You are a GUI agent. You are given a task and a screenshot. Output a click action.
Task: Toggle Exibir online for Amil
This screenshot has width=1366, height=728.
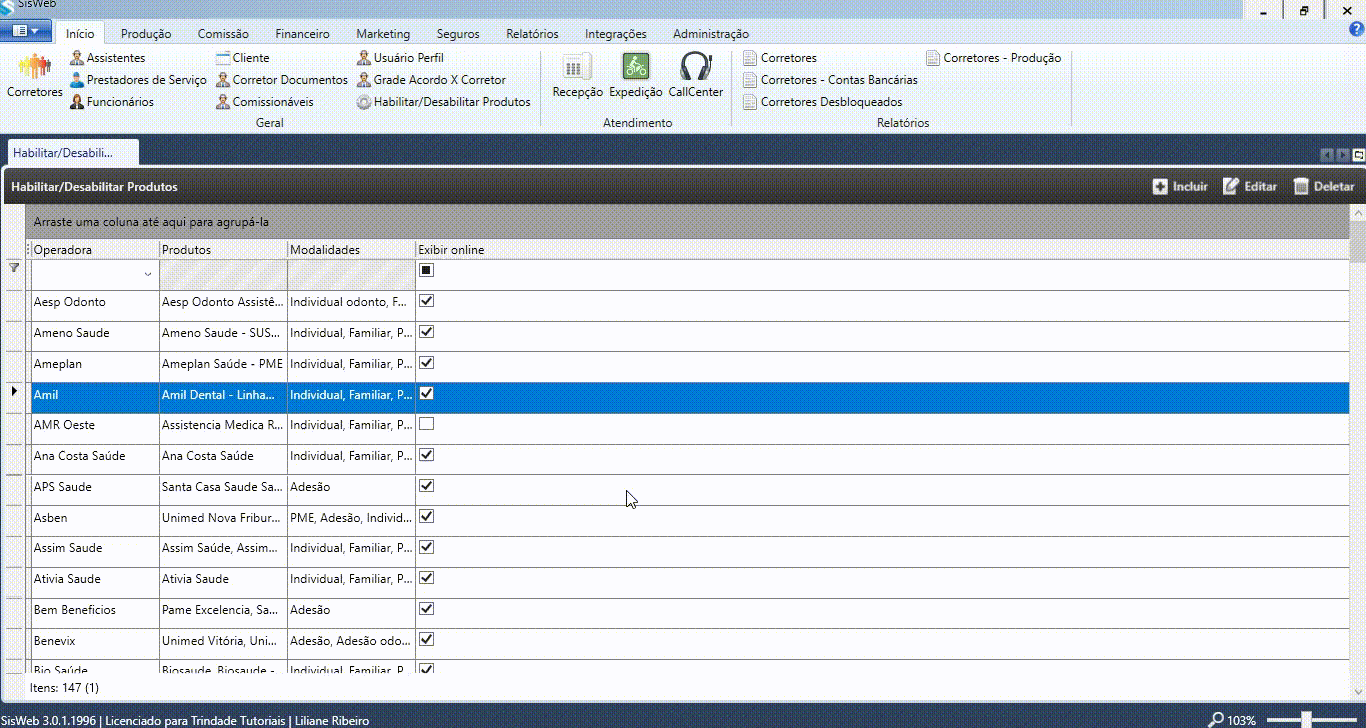coord(427,394)
